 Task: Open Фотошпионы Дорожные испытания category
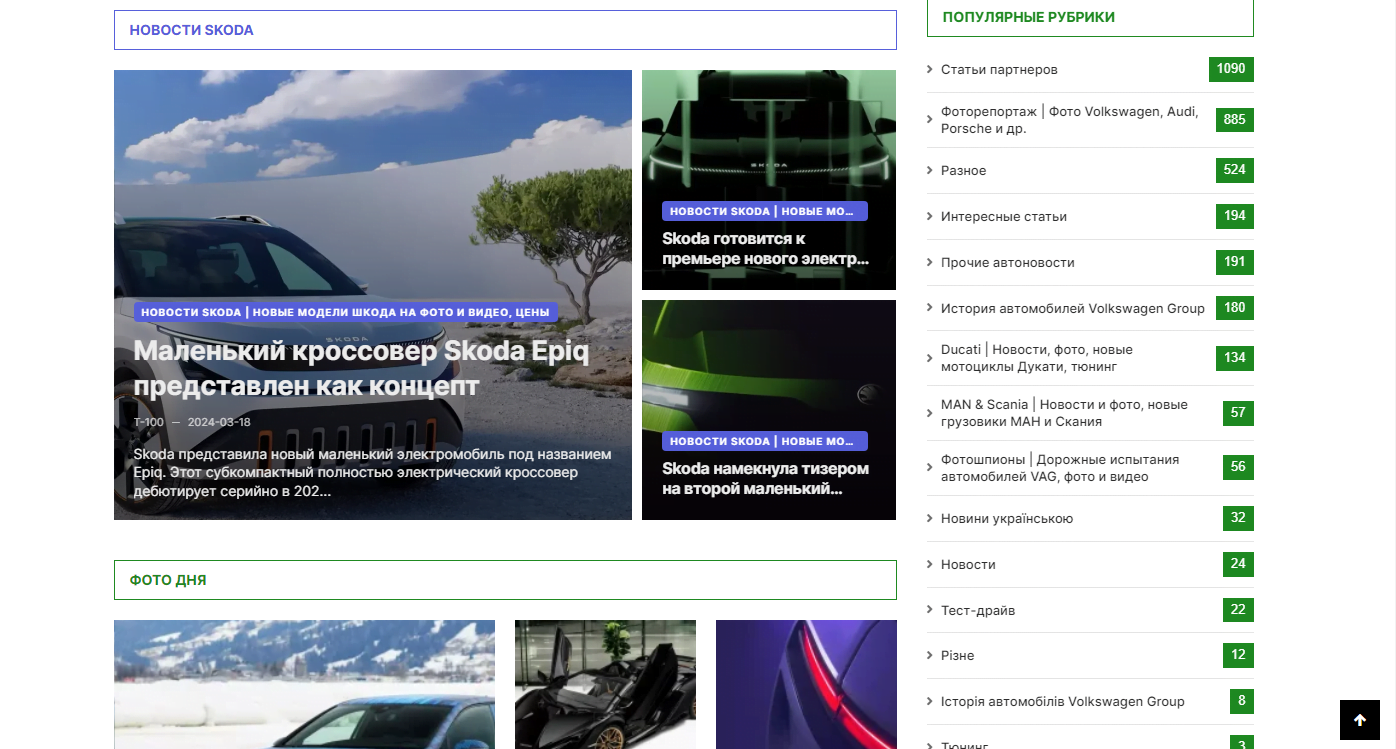click(x=1060, y=468)
